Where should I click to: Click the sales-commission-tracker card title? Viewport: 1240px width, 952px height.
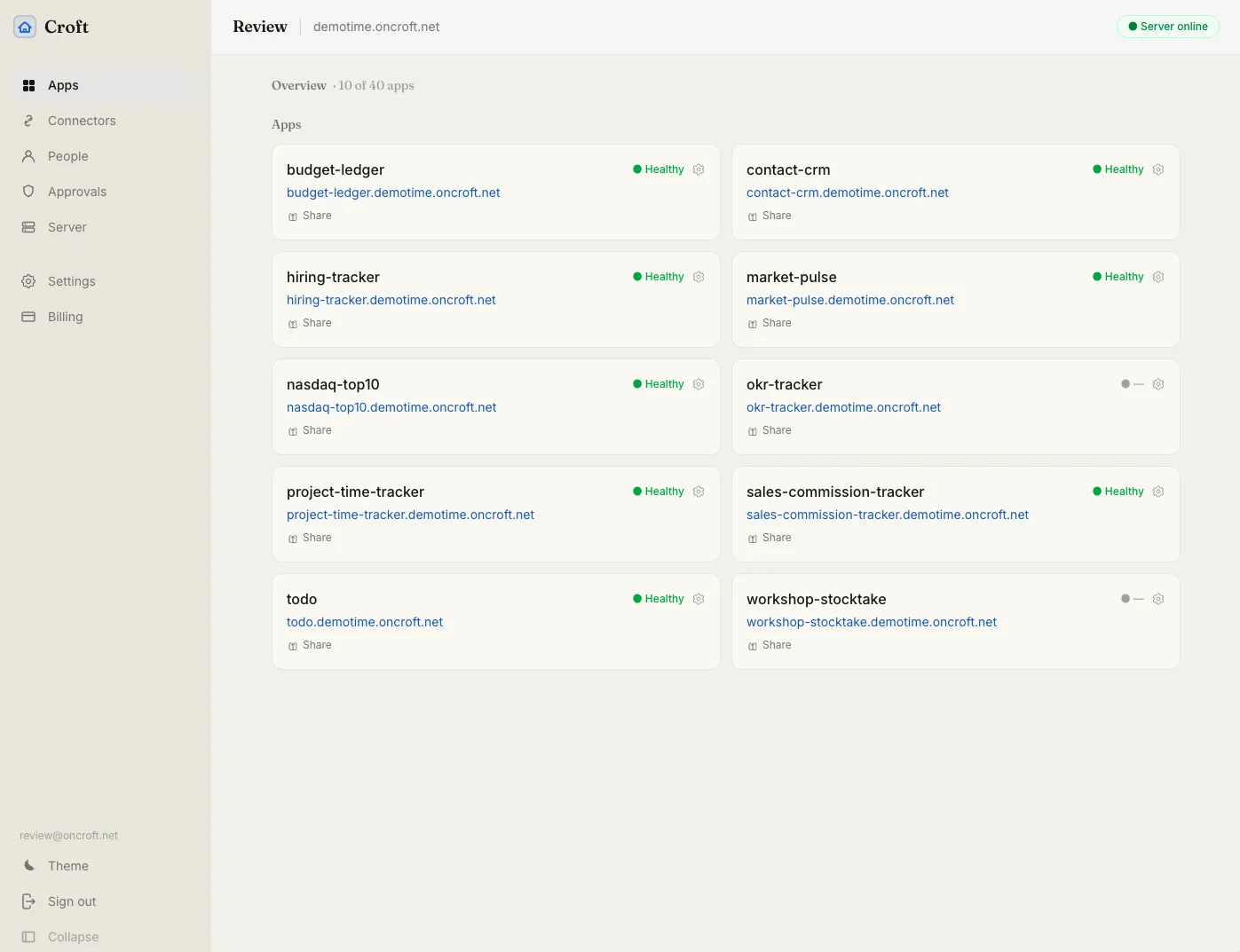click(x=835, y=492)
